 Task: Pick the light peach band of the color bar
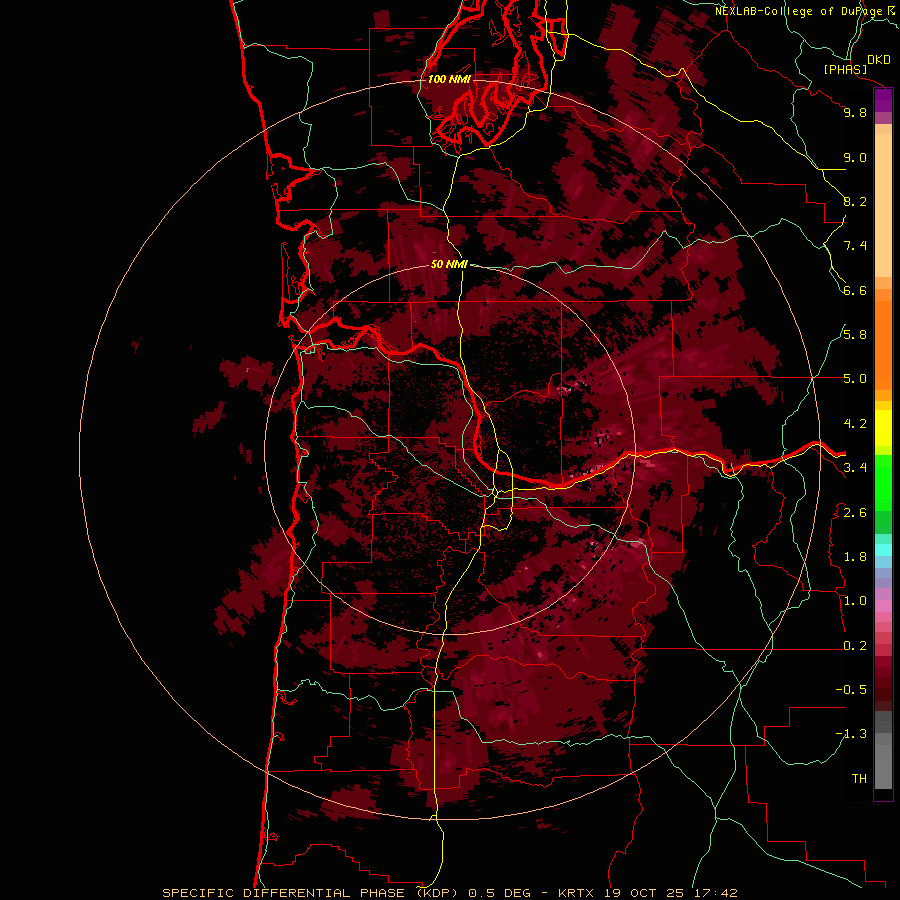click(883, 205)
